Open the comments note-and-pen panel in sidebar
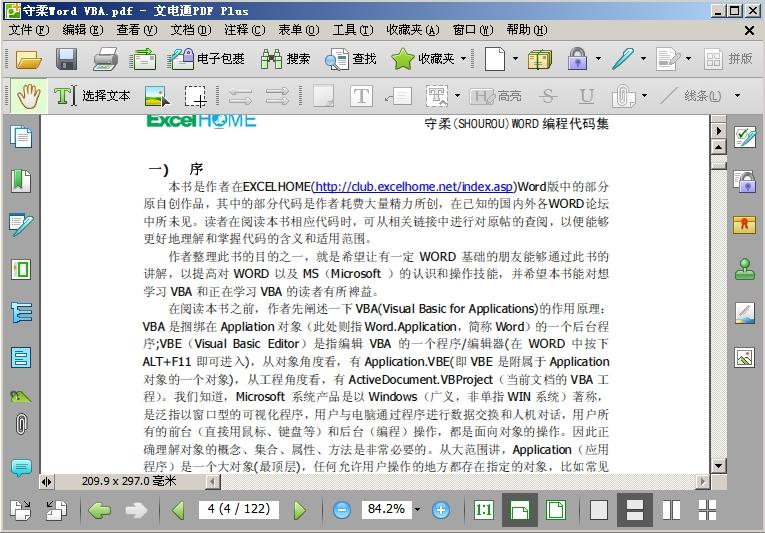 tap(21, 225)
